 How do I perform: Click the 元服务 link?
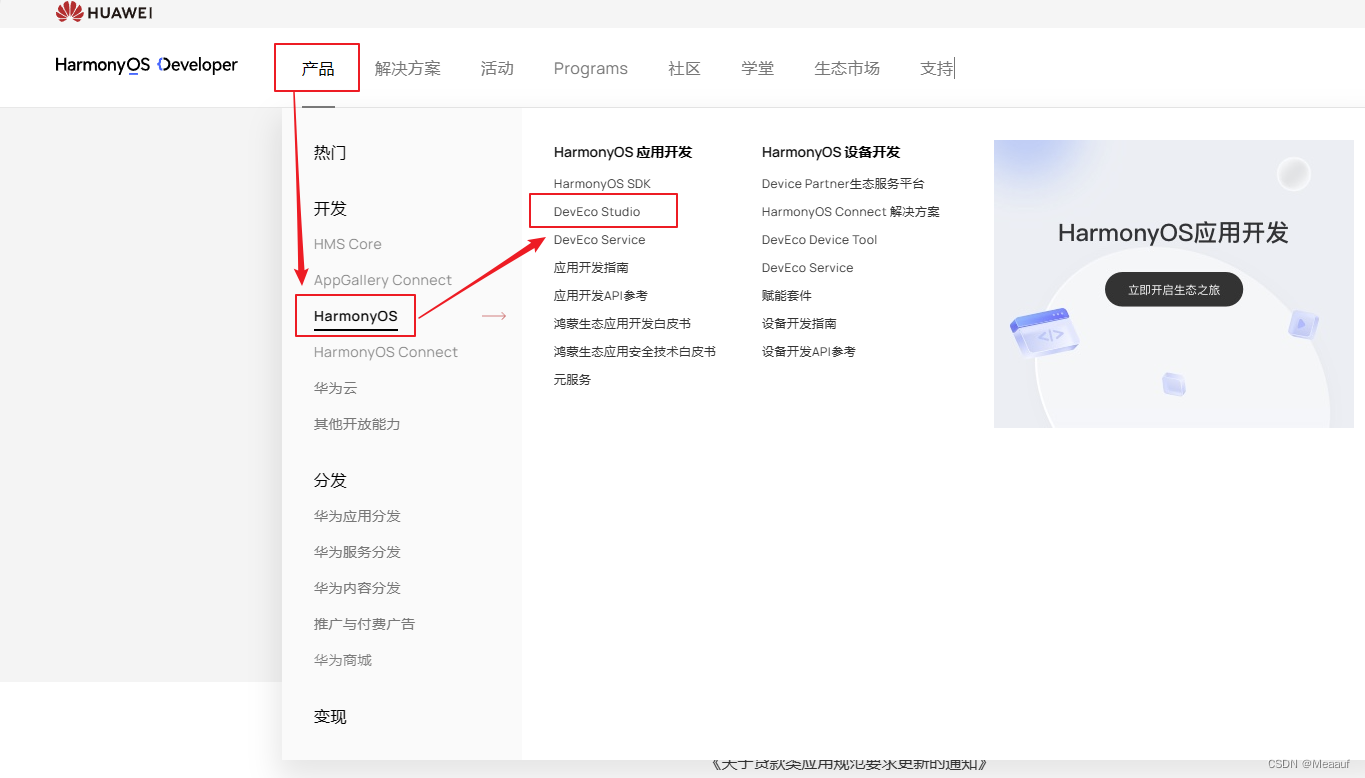[571, 379]
